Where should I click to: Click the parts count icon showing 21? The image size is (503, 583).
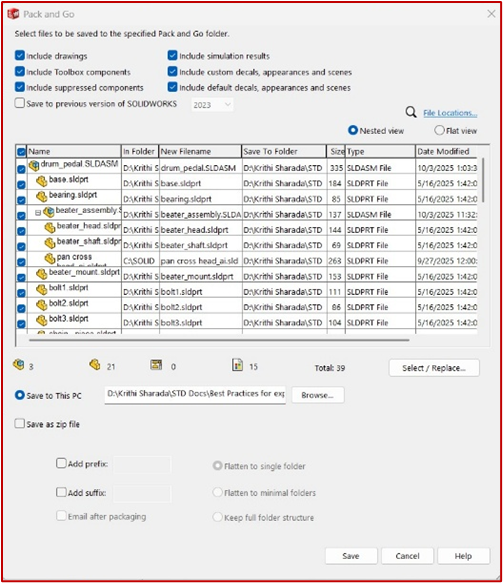(x=95, y=365)
